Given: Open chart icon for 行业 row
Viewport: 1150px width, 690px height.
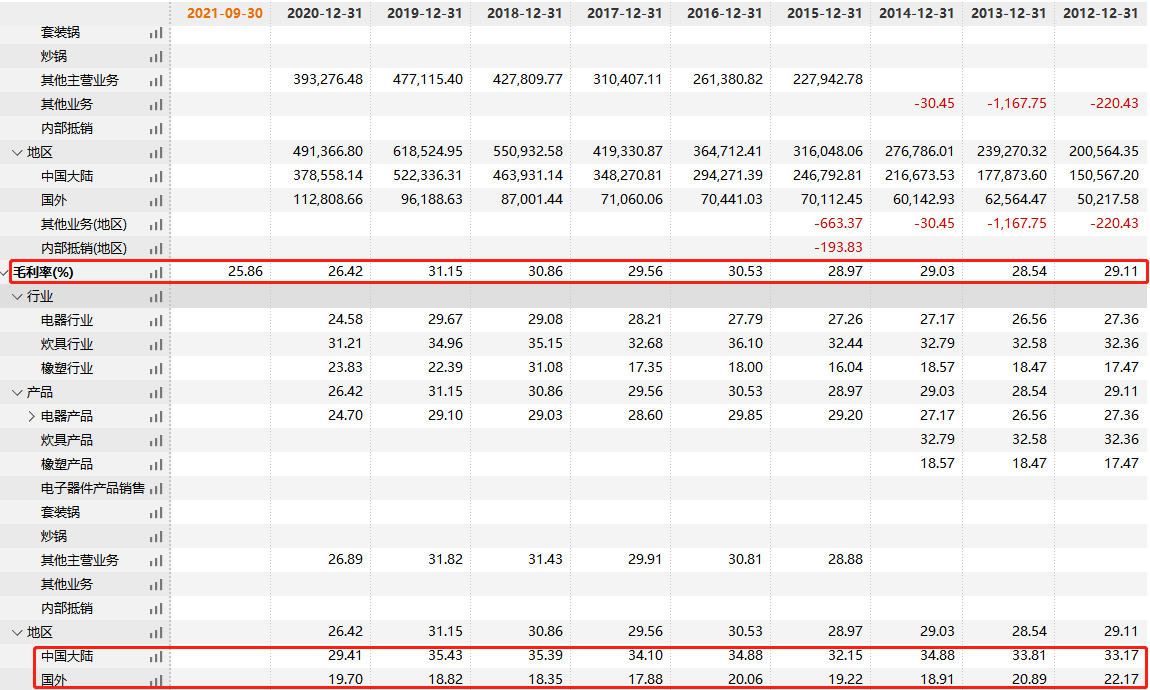Looking at the screenshot, I should [156, 296].
